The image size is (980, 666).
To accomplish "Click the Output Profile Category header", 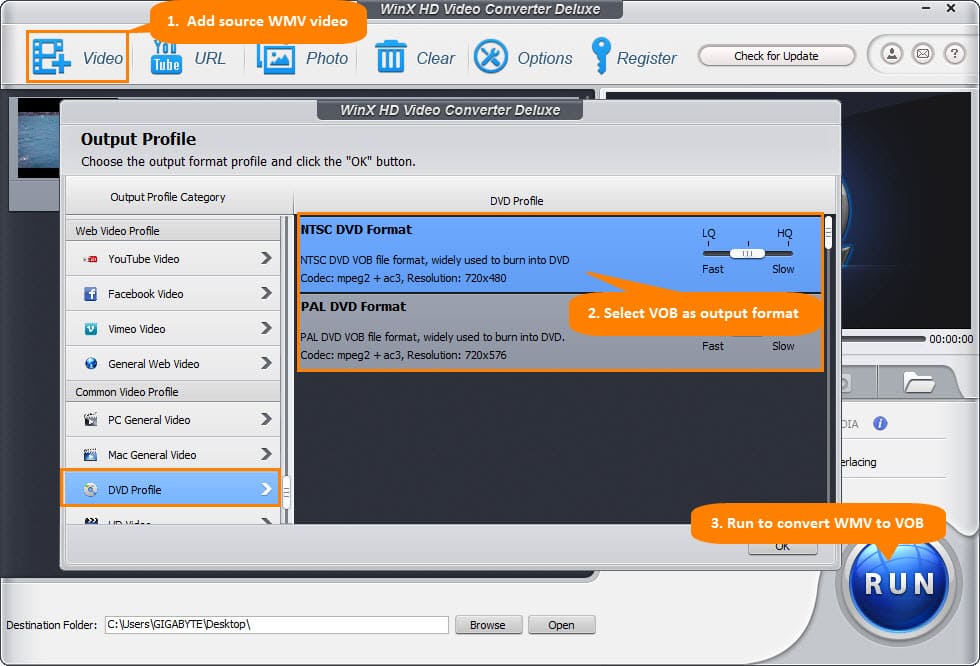I will 168,197.
